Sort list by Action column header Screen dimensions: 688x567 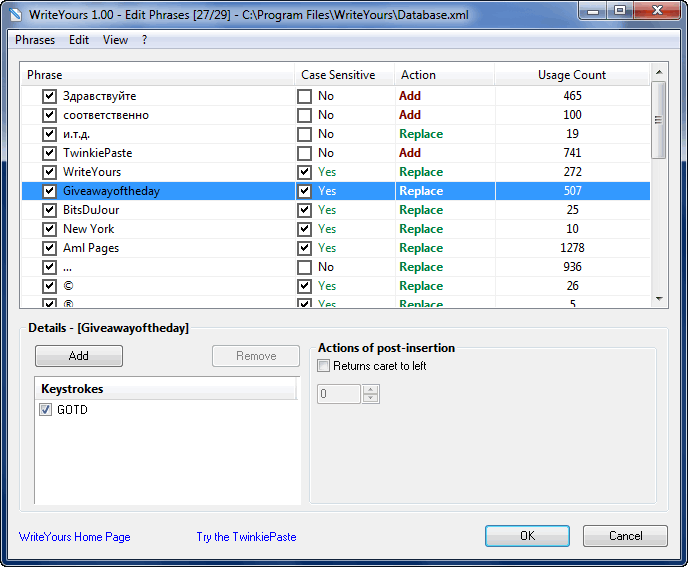(444, 75)
